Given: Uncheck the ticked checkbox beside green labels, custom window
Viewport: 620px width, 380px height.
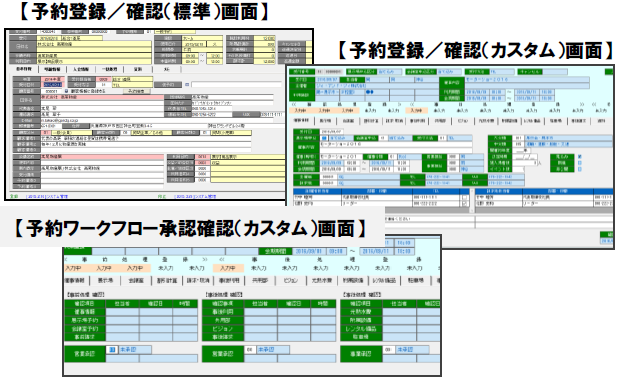Looking at the screenshot, I should (580, 157).
